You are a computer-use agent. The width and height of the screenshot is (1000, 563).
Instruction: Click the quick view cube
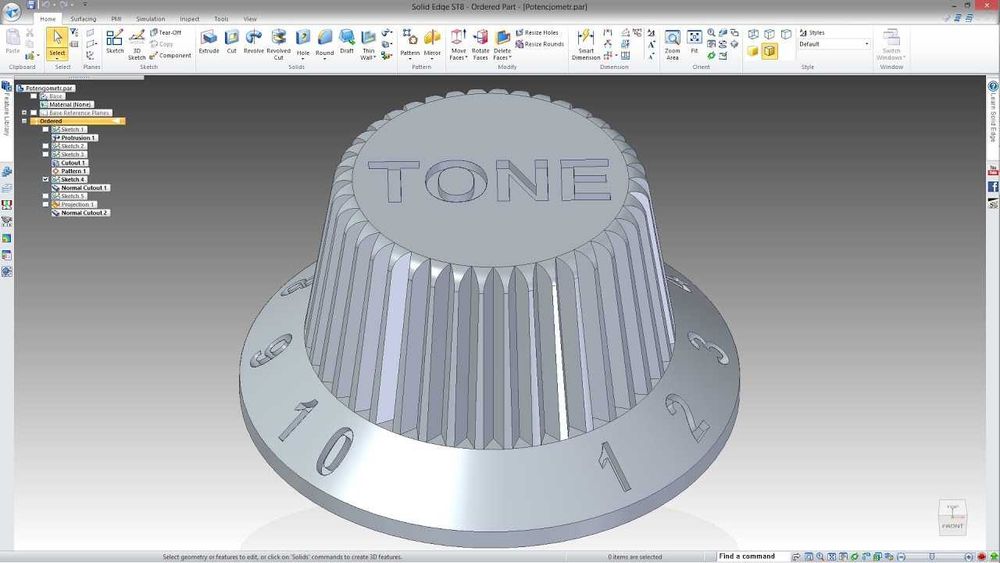[x=952, y=517]
